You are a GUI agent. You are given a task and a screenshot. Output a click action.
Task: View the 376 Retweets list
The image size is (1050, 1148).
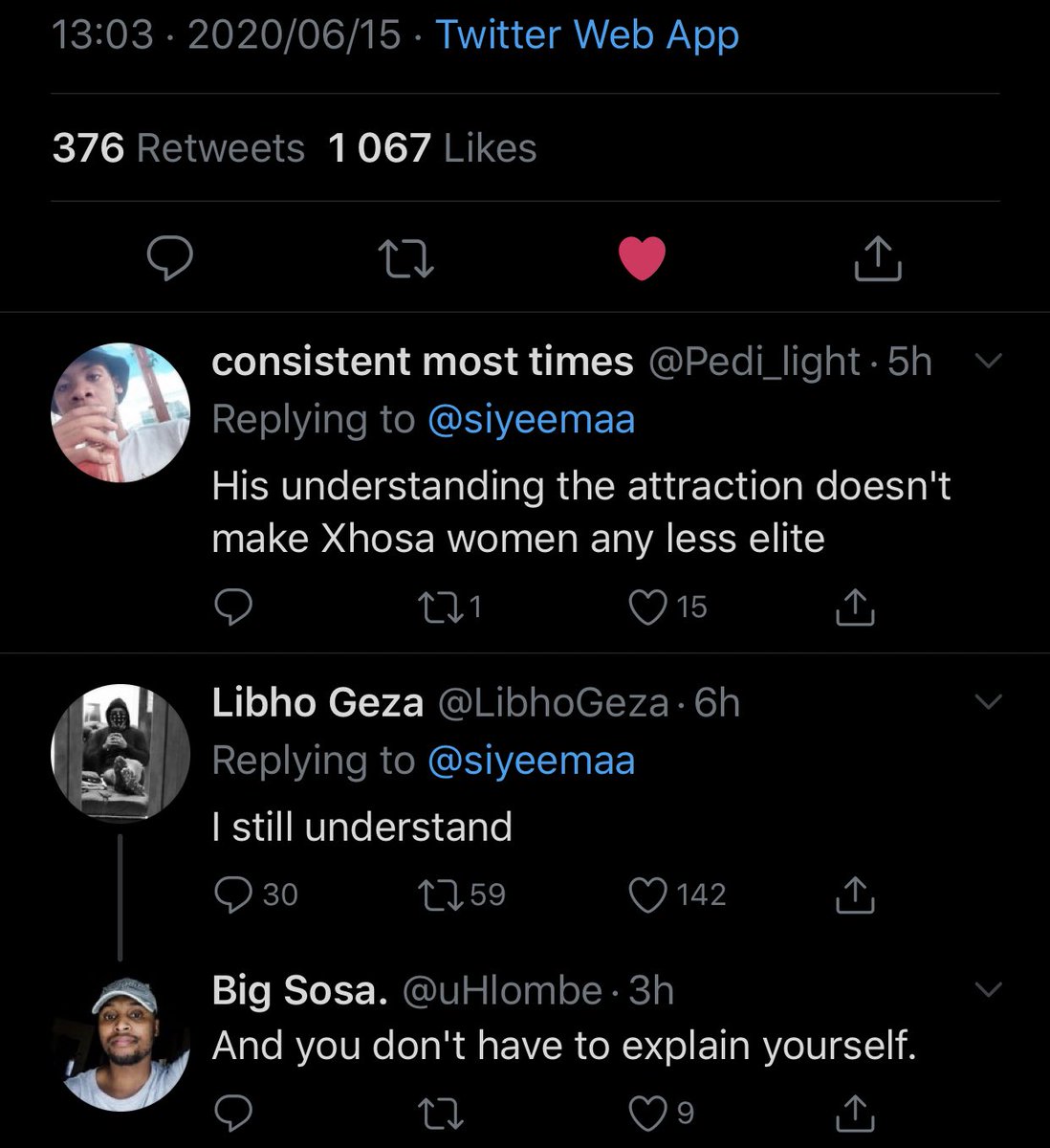[179, 148]
